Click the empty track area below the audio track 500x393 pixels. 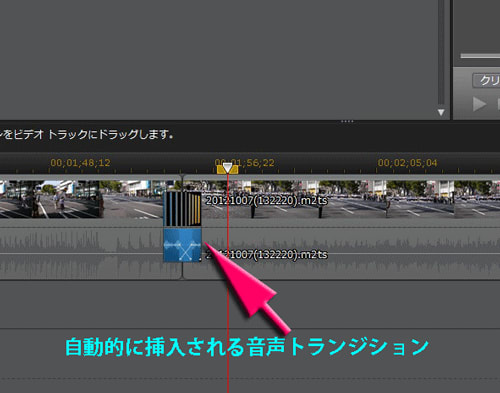click(250, 304)
